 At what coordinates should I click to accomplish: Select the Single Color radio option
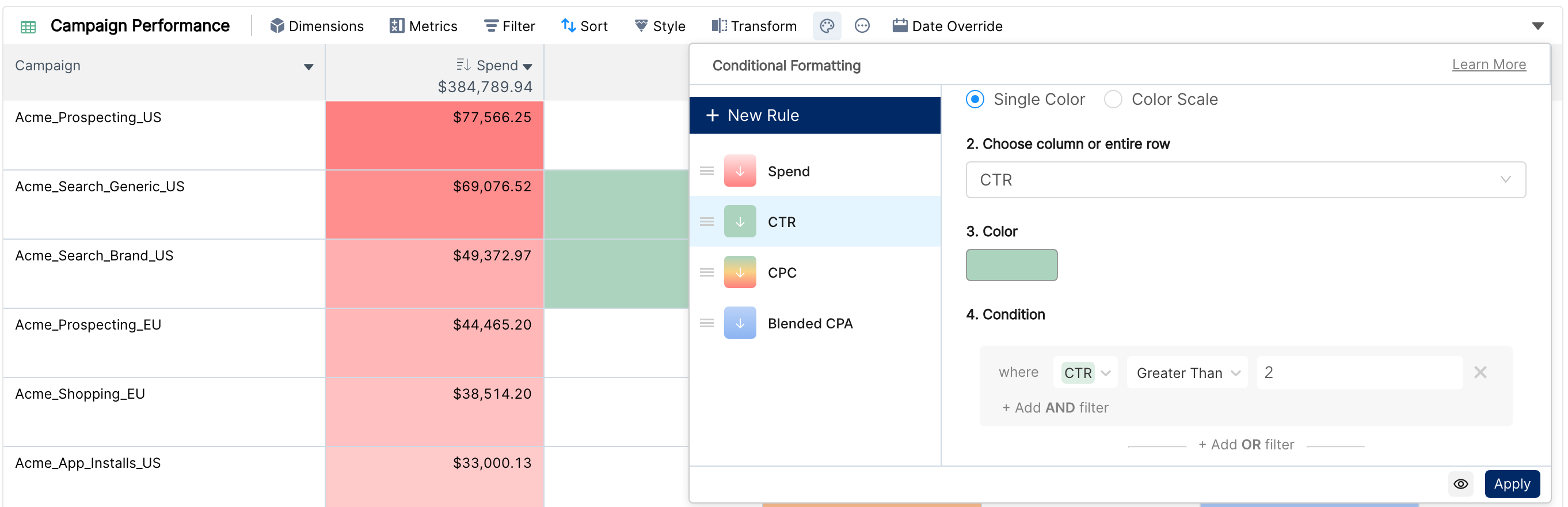975,99
